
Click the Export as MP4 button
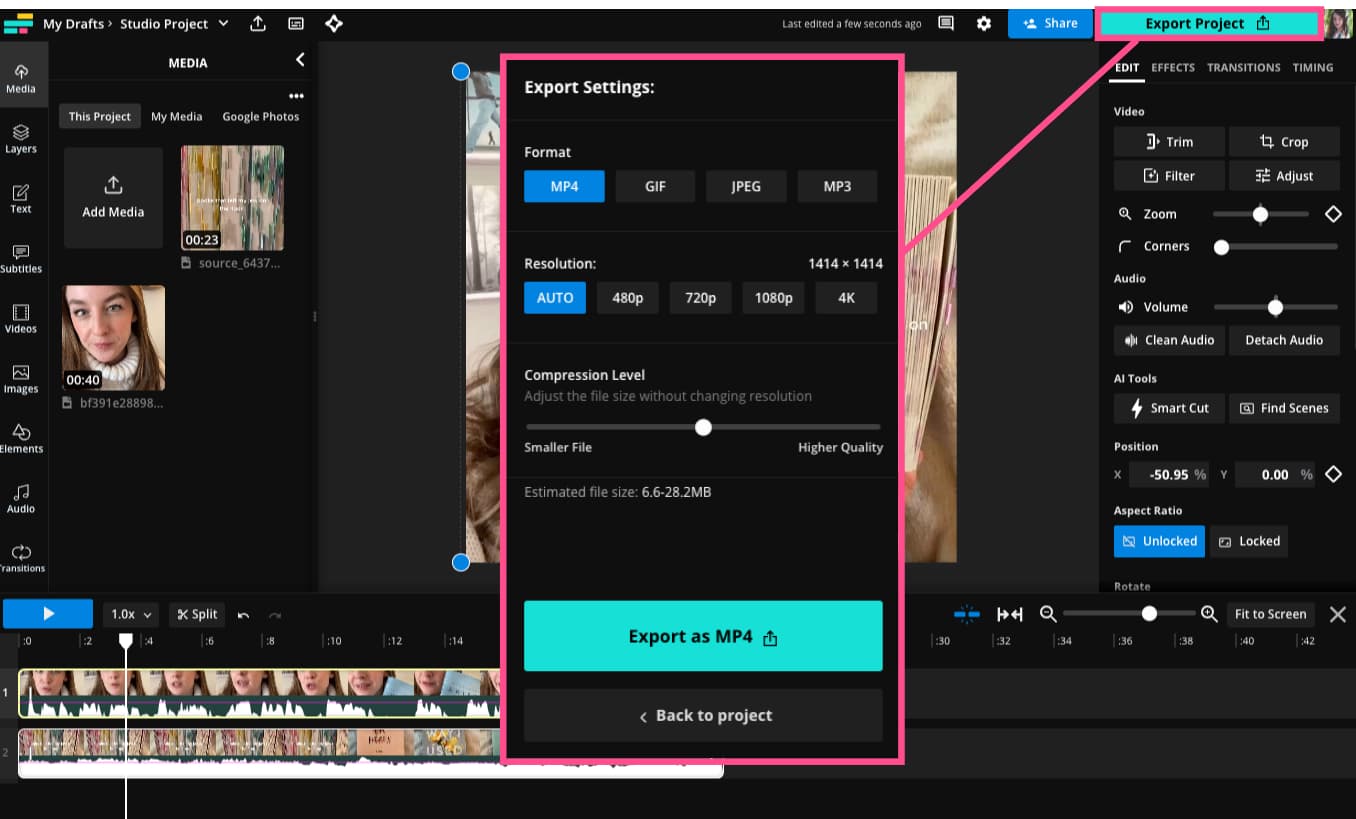703,637
